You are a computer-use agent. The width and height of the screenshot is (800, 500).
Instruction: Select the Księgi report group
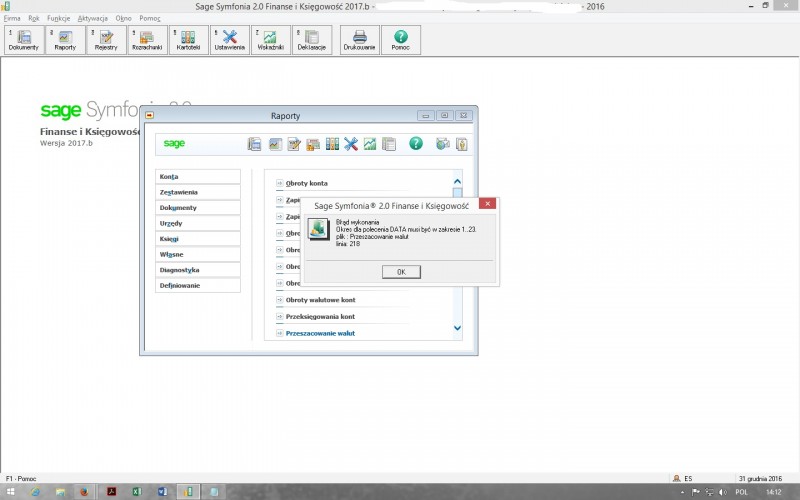pos(198,239)
